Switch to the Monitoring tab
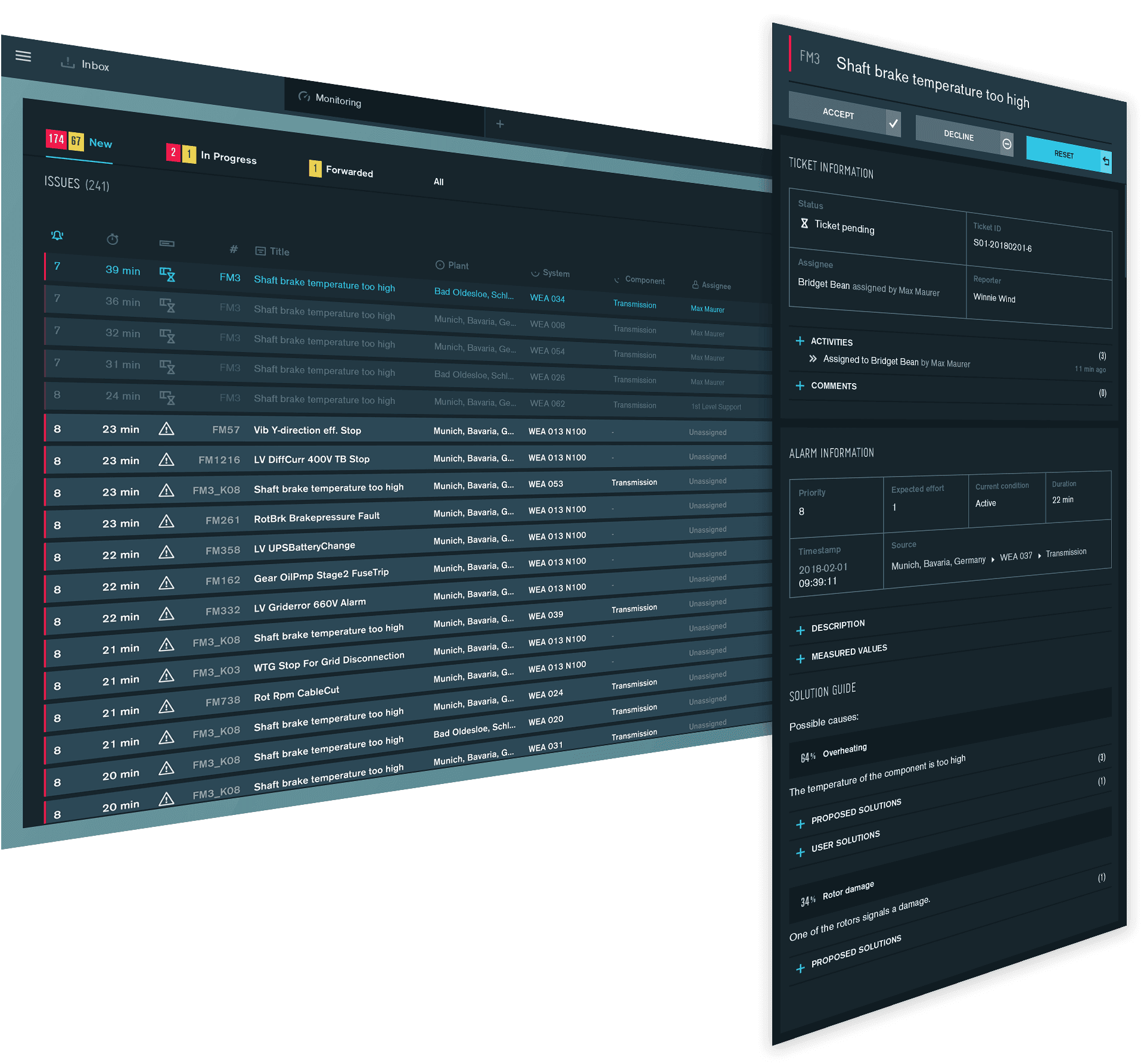This screenshot has width=1144, height=1064. 338,100
